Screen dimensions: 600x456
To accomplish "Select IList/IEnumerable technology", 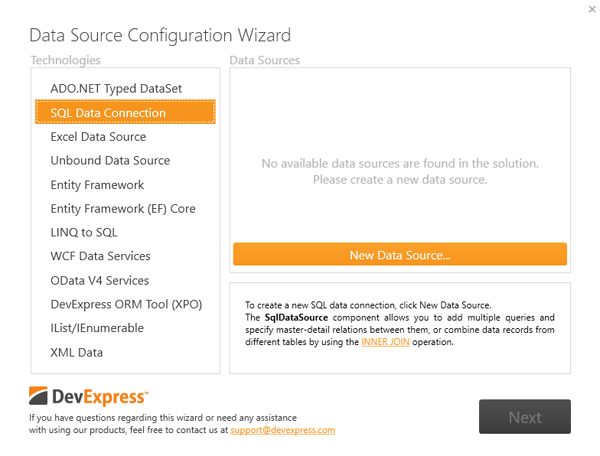I will (97, 328).
